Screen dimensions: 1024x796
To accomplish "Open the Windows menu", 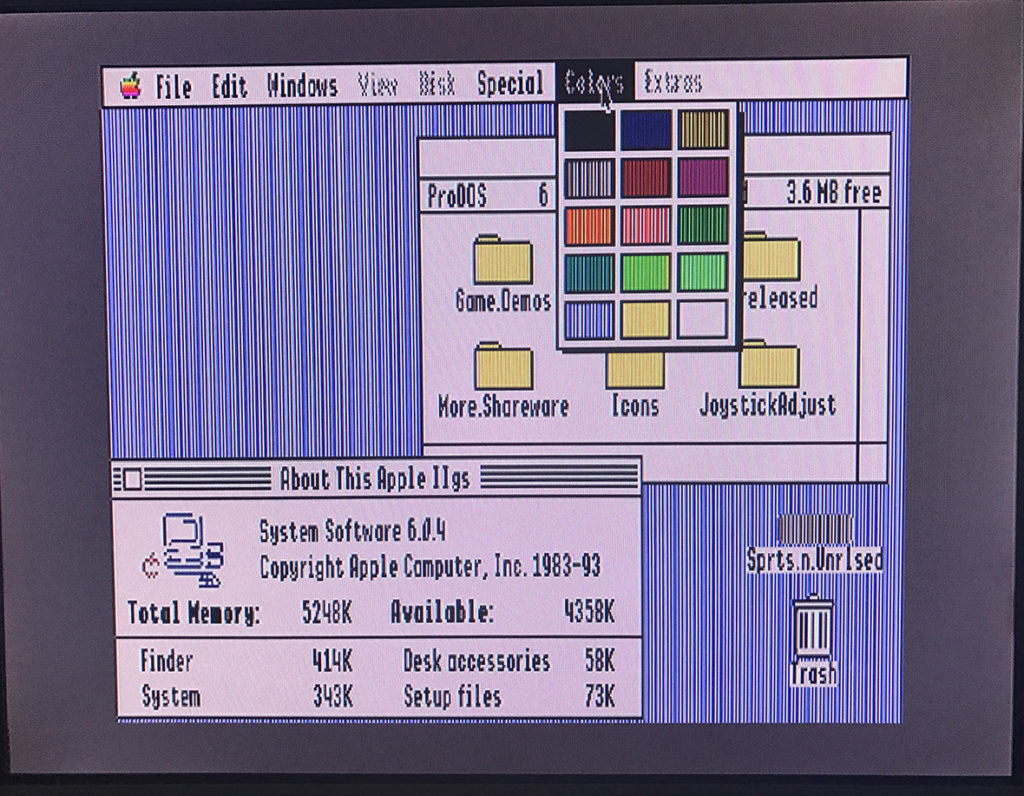I will click(302, 86).
